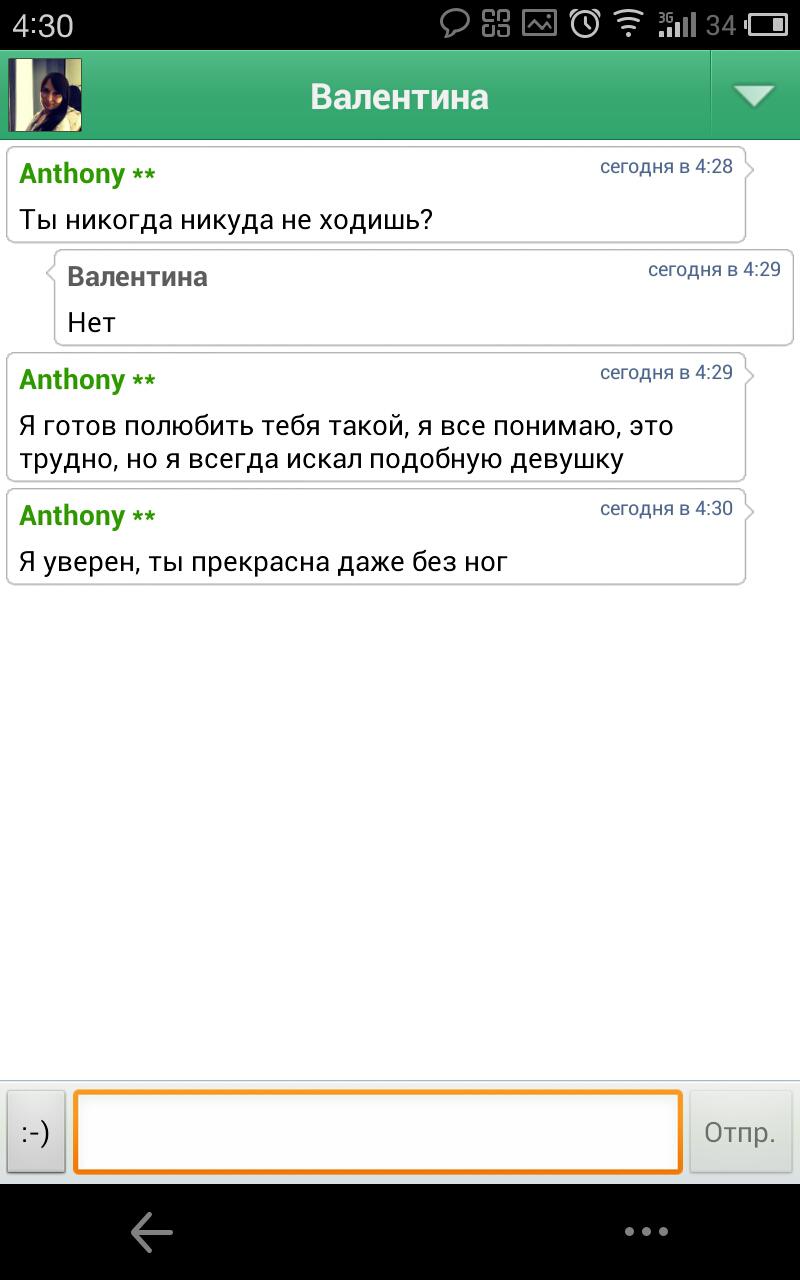
Task: Focus the message text input field
Action: pyautogui.click(x=378, y=1132)
